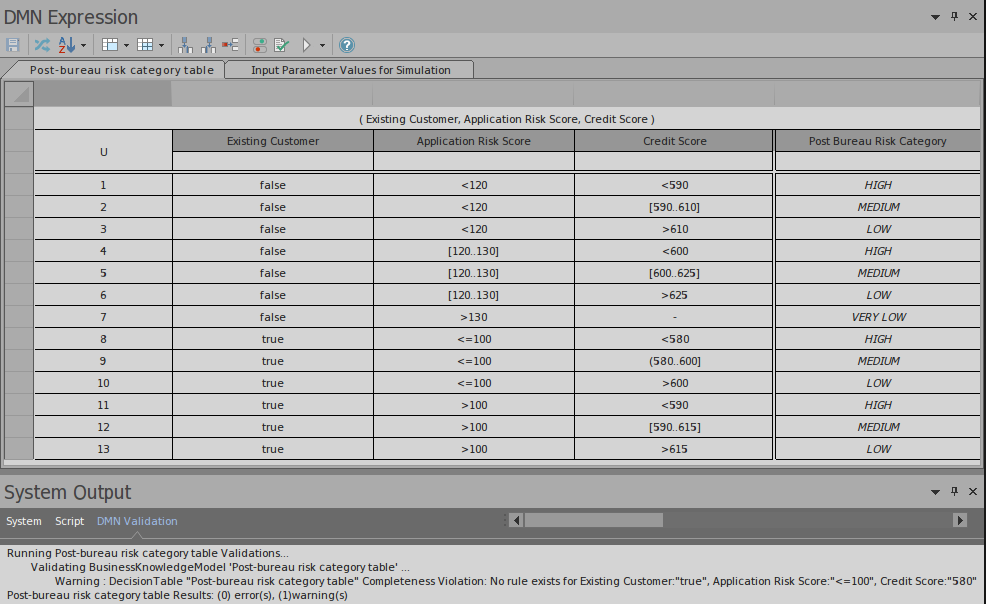Select the DMN Validation output tab
The image size is (986, 604).
pyautogui.click(x=137, y=521)
